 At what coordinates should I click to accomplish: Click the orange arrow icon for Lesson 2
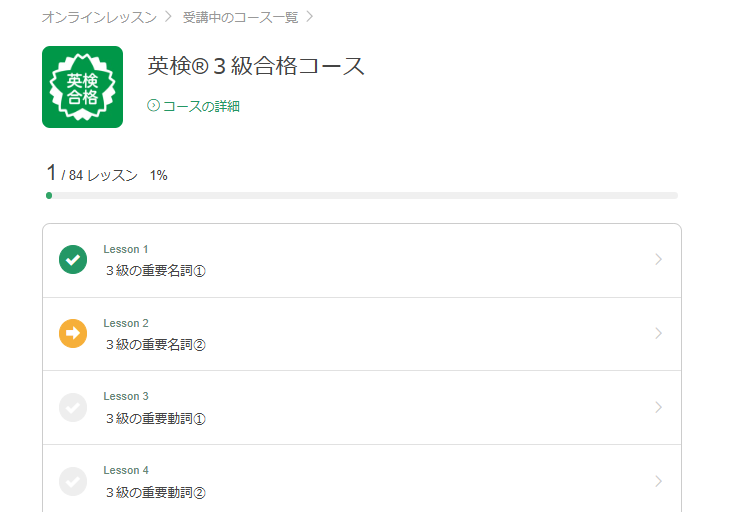click(73, 334)
